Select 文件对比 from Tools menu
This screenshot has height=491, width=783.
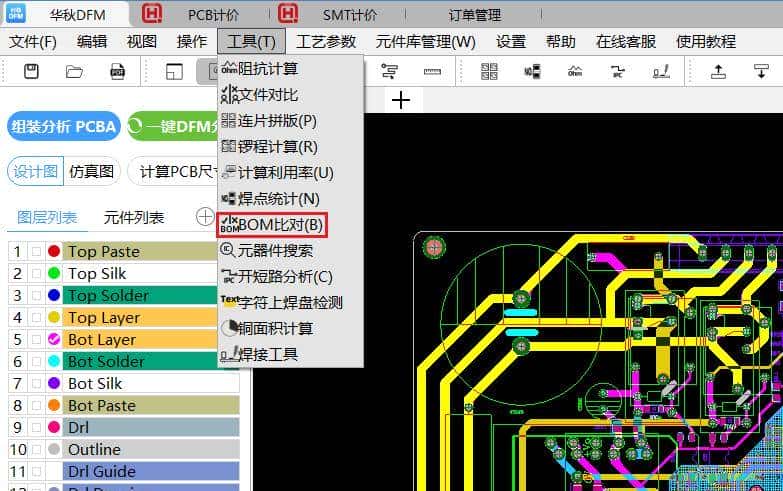(290, 94)
